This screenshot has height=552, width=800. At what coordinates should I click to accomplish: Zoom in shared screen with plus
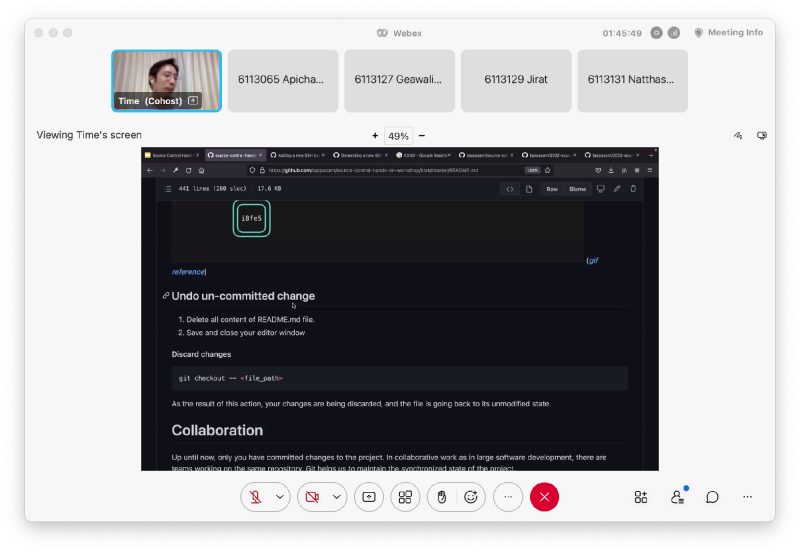click(x=375, y=136)
